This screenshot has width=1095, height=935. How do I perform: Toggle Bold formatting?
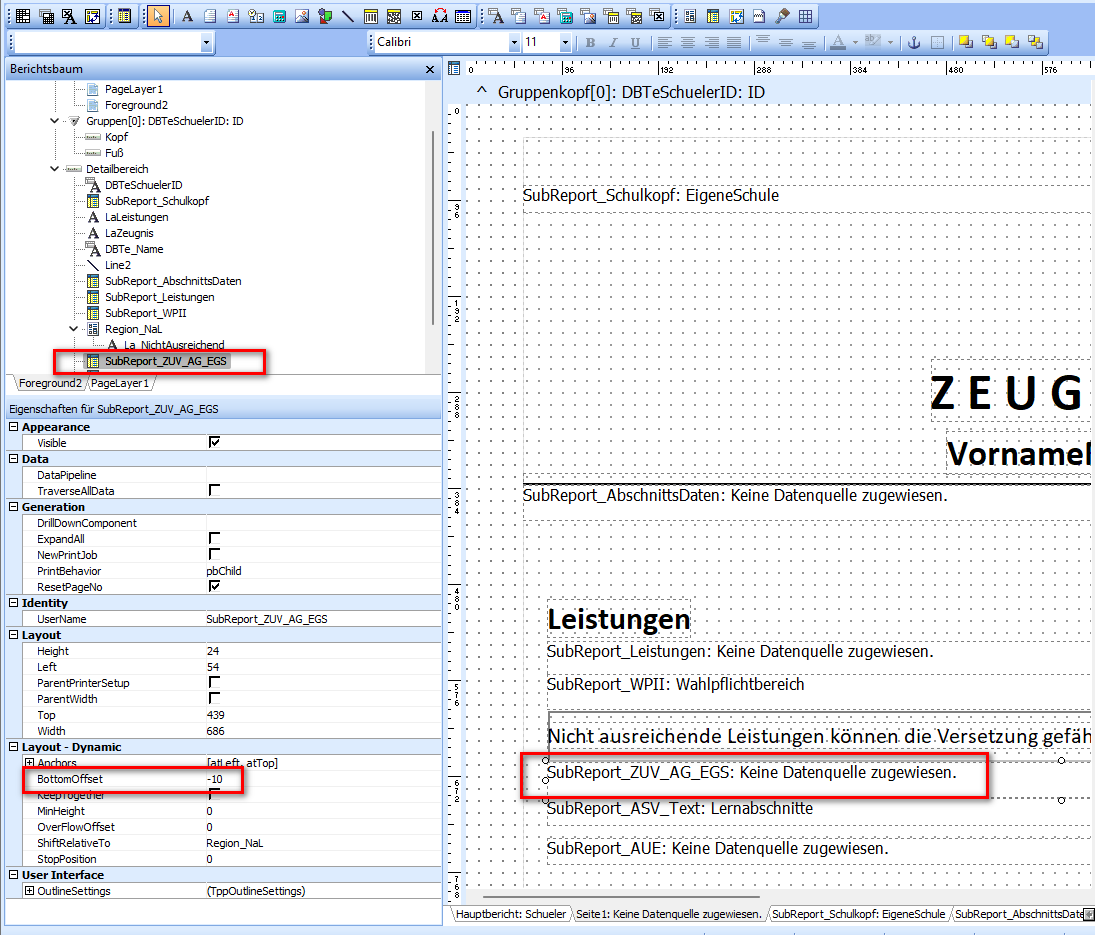(x=590, y=43)
